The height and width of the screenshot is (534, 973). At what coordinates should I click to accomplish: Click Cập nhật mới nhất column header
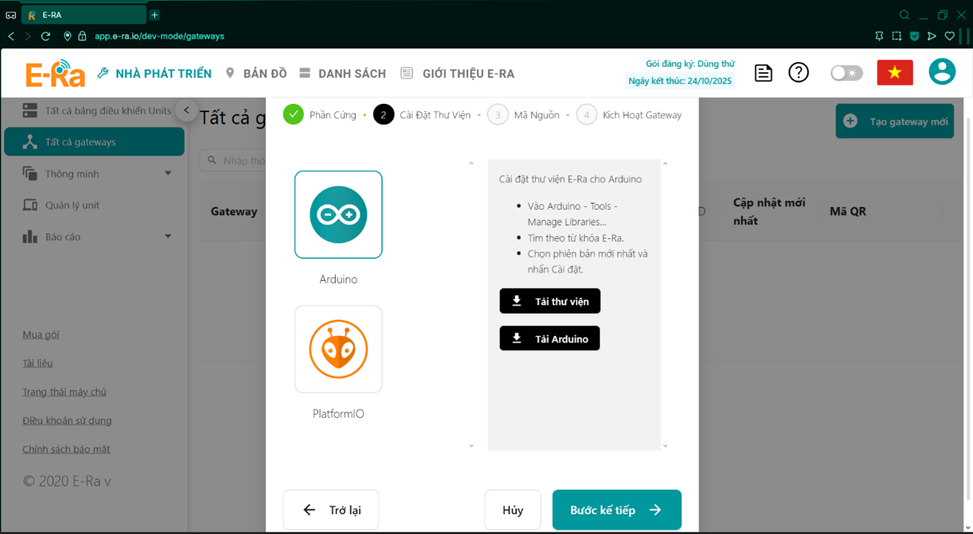tap(769, 211)
